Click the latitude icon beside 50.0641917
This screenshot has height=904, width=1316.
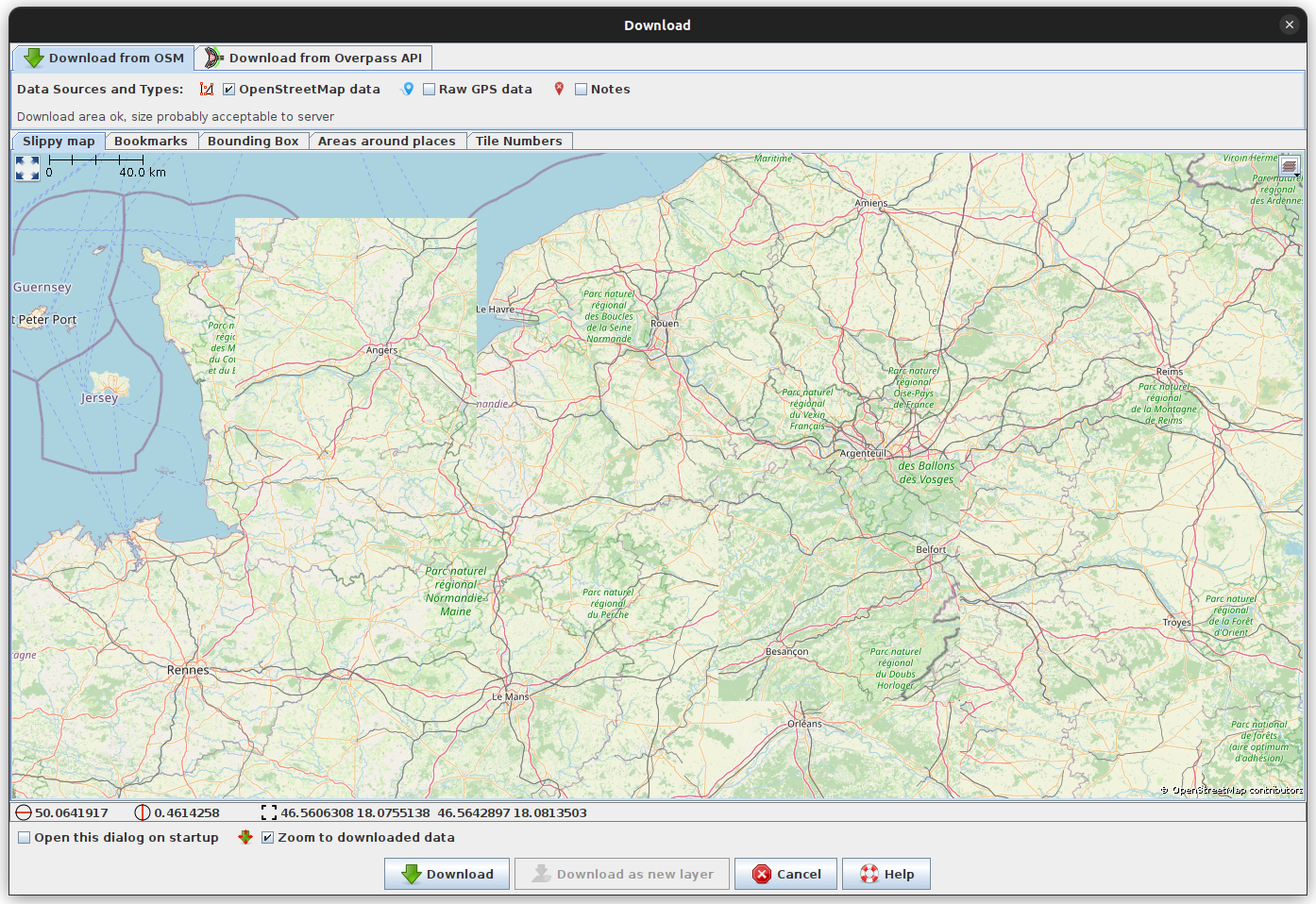tap(24, 812)
